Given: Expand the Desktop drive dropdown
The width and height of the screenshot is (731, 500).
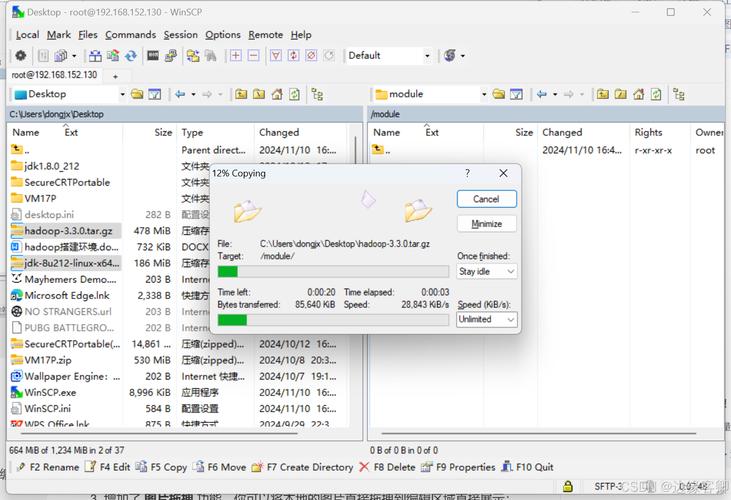Looking at the screenshot, I should [x=122, y=94].
